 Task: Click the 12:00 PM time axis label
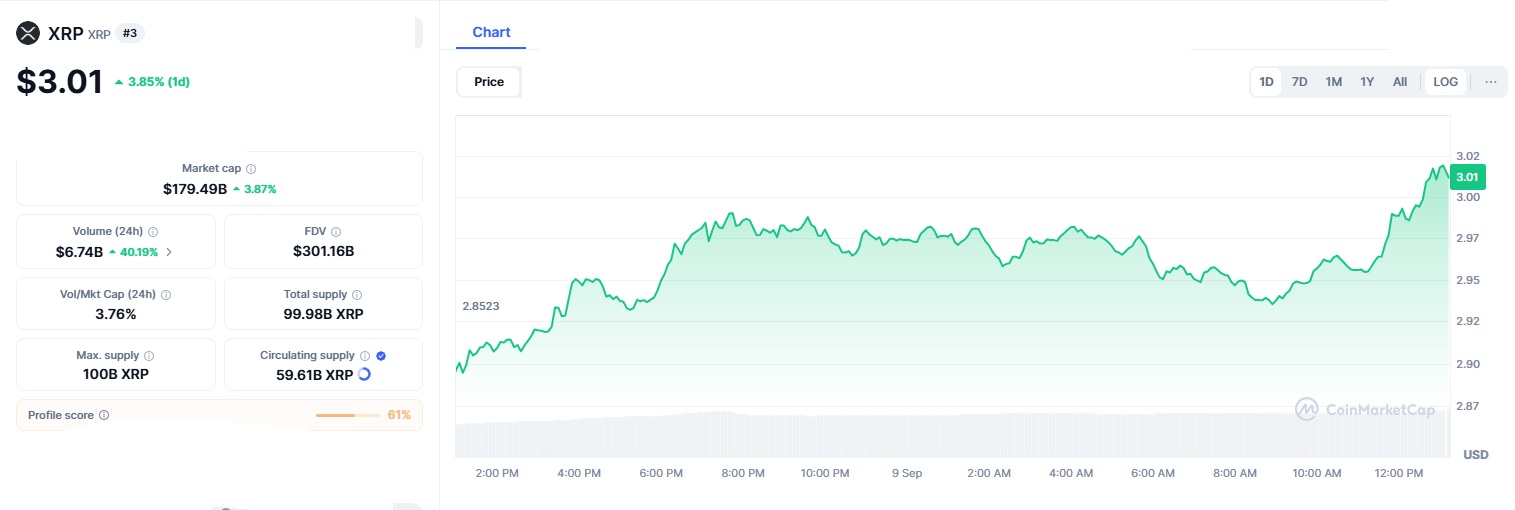[x=1399, y=473]
